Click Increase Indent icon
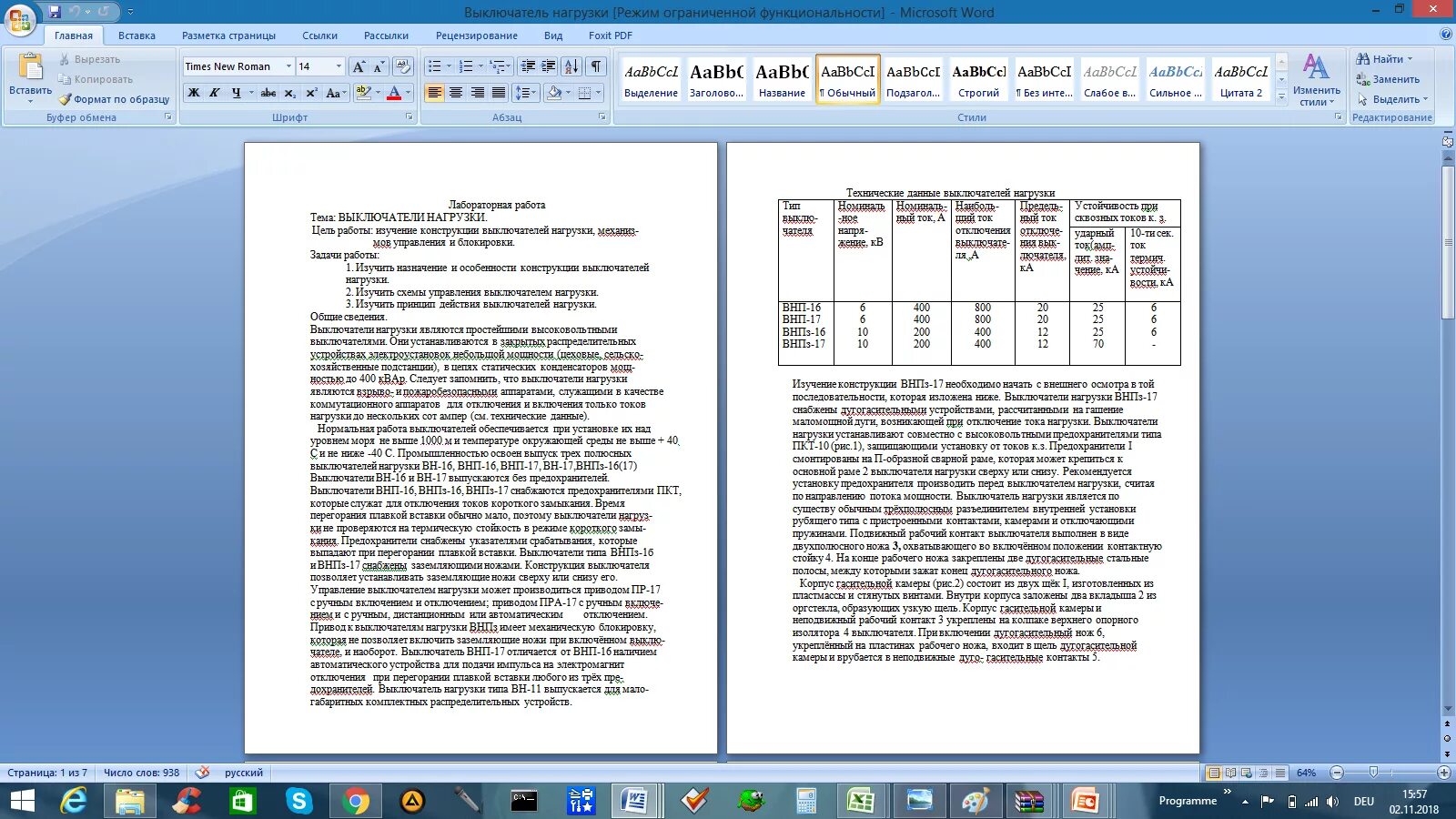The height and width of the screenshot is (819, 1456). [549, 66]
